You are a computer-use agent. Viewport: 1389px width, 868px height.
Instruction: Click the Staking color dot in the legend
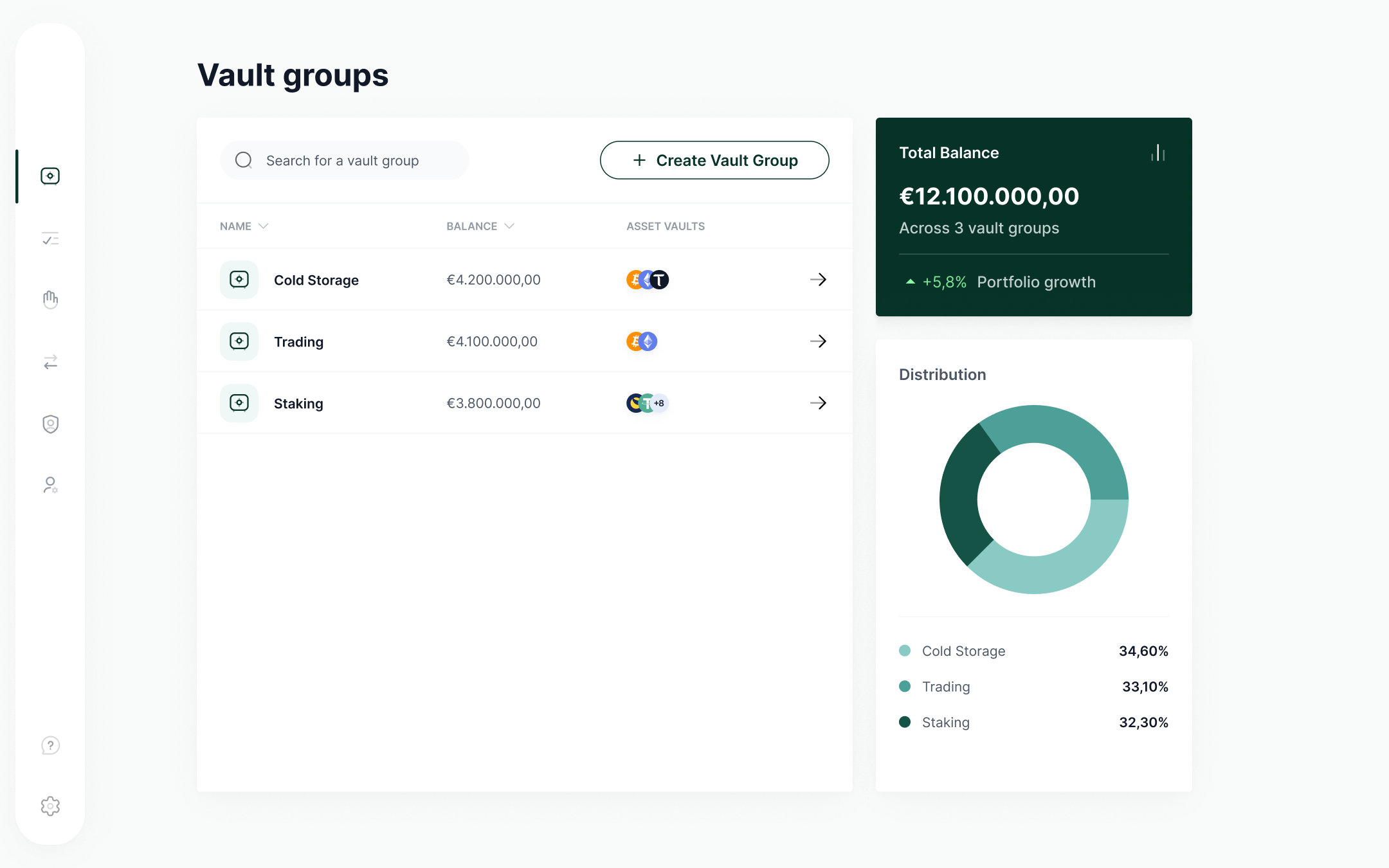905,722
